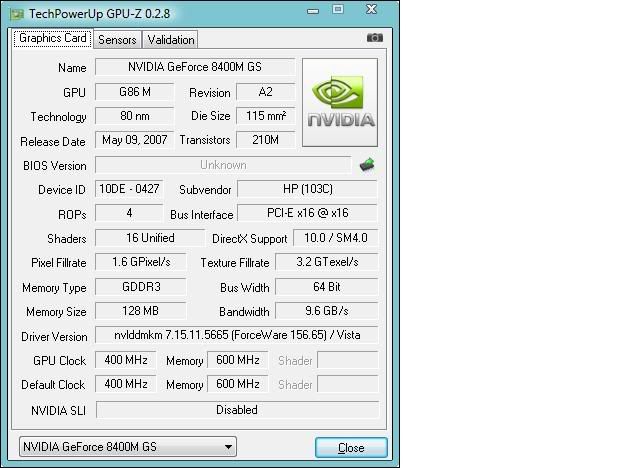Click the 'DirectX Support' label
Viewport: 640px width, 468px height.
tap(249, 239)
